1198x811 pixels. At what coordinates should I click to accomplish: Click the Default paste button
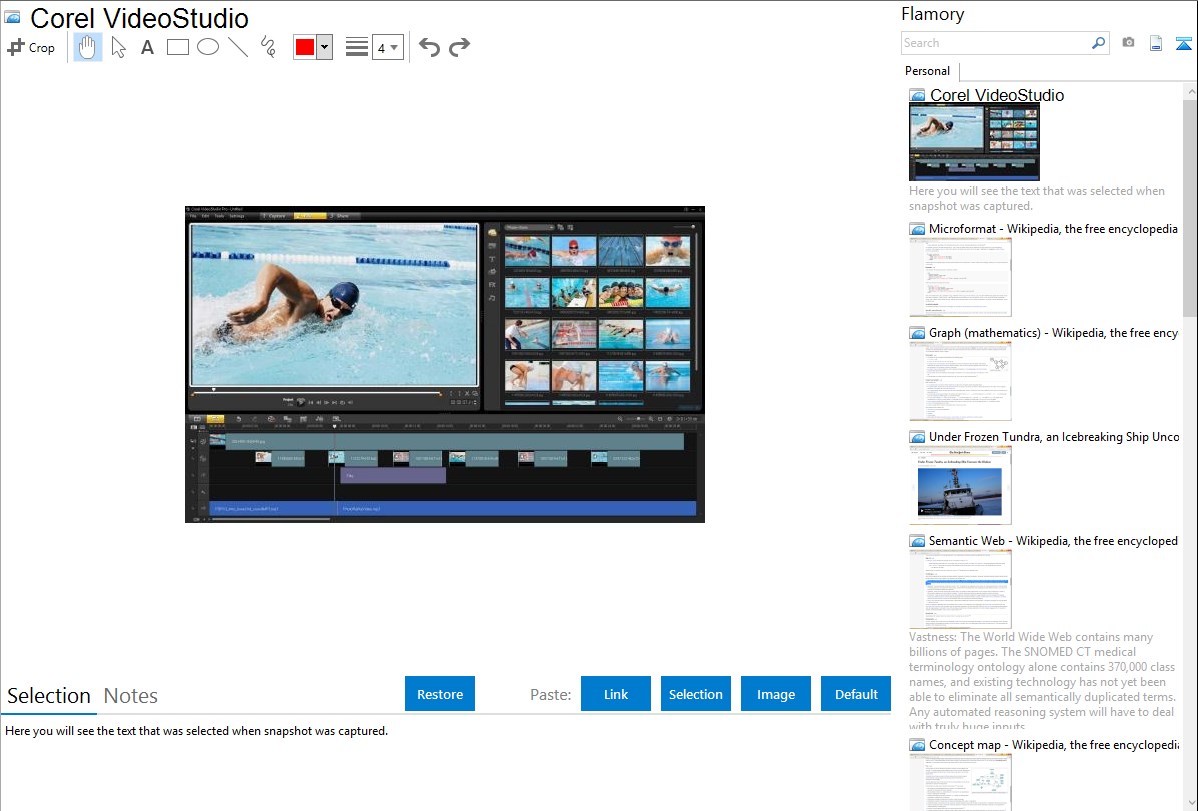[x=856, y=694]
